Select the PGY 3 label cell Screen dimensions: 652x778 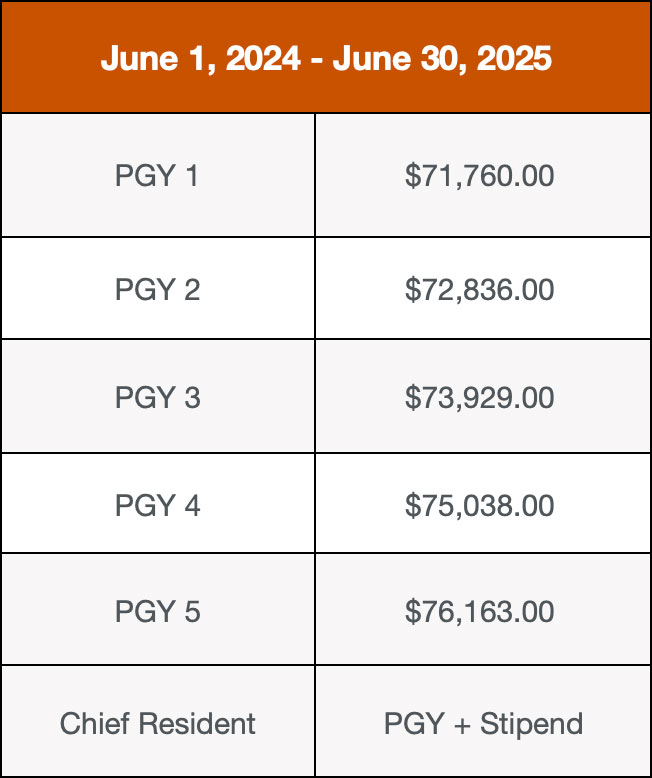click(157, 398)
